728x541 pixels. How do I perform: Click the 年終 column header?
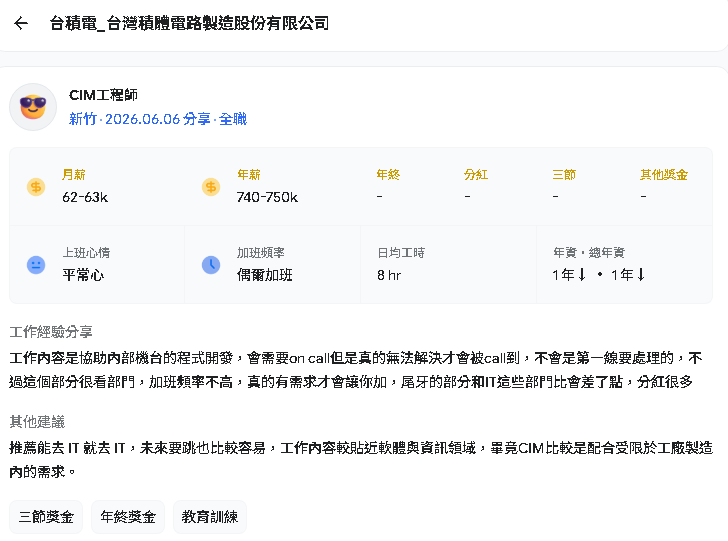[388, 175]
